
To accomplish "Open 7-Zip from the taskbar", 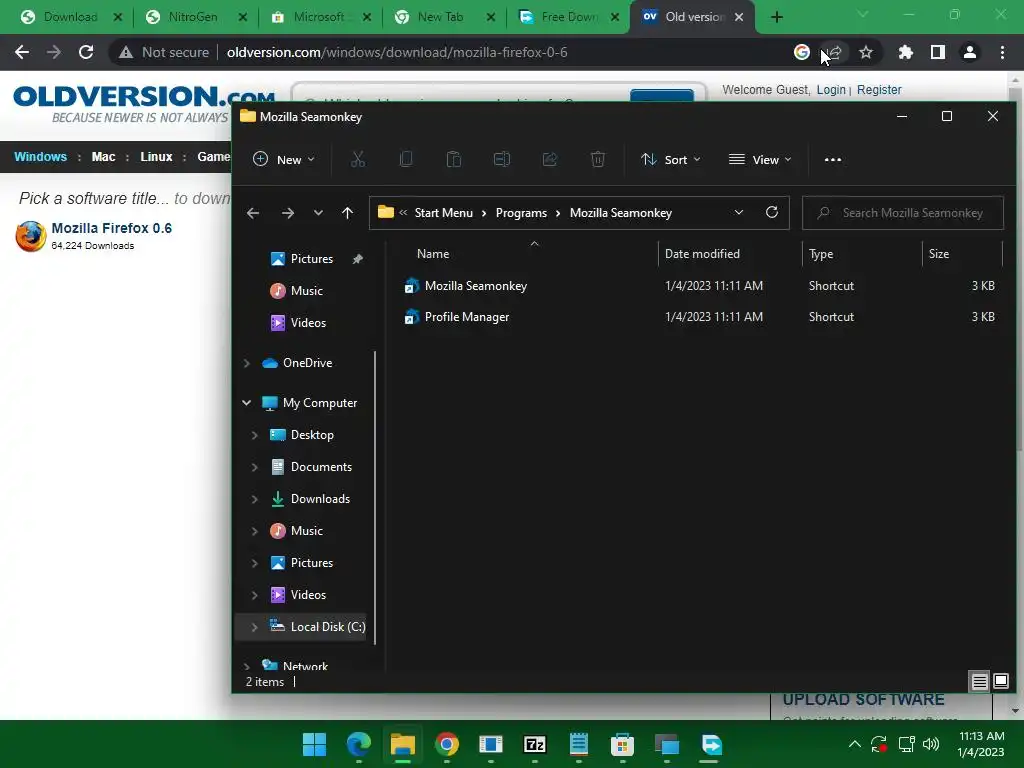I will (535, 744).
